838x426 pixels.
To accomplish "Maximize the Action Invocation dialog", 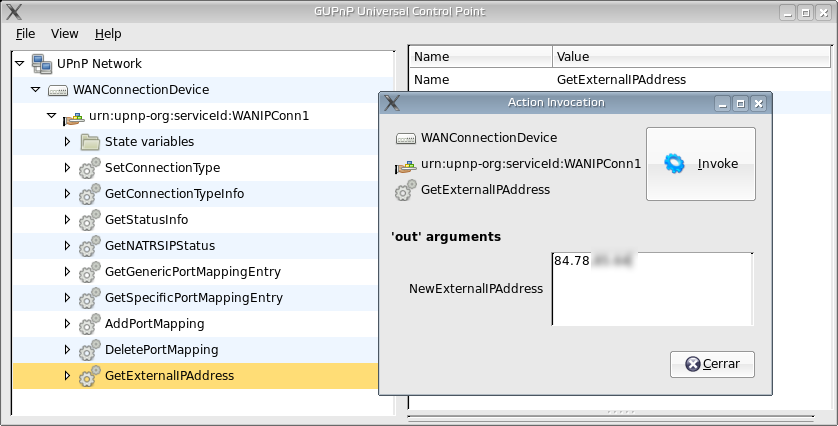I will (740, 104).
